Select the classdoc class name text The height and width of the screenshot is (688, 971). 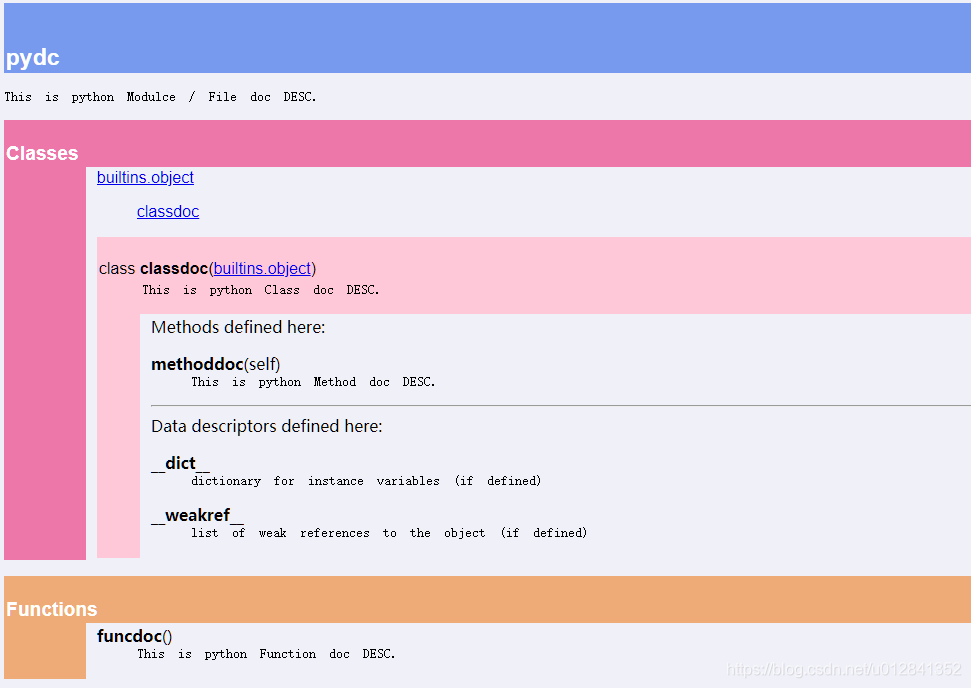[173, 268]
